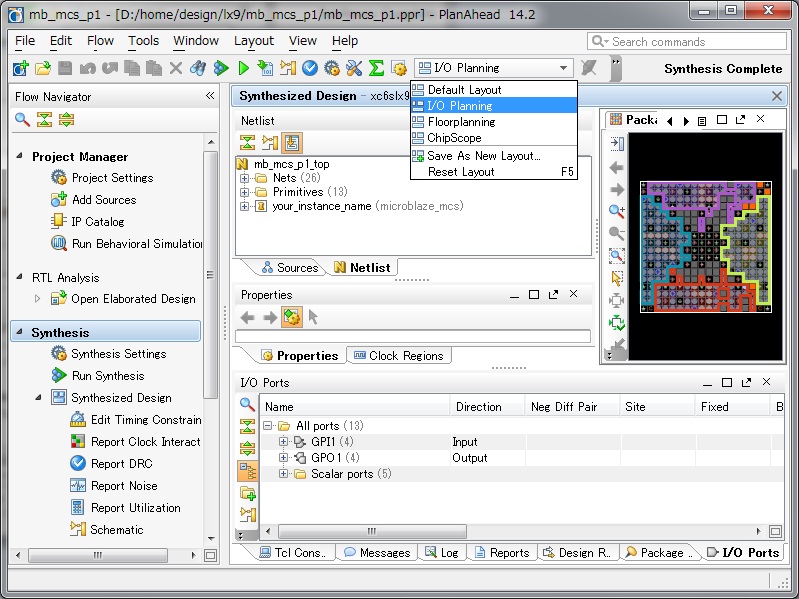This screenshot has width=799, height=599.
Task: Toggle group by interface button in I/O Ports
Action: point(248,471)
